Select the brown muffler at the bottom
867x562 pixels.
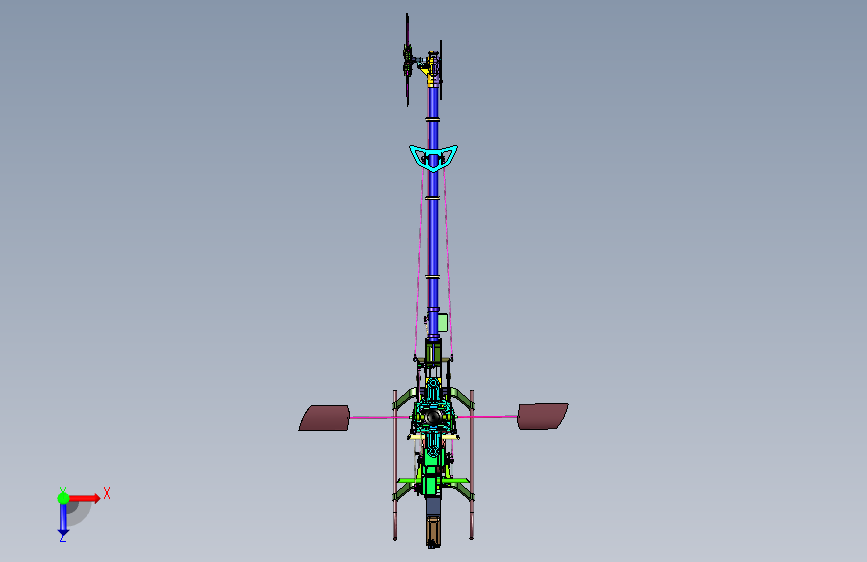[433, 531]
